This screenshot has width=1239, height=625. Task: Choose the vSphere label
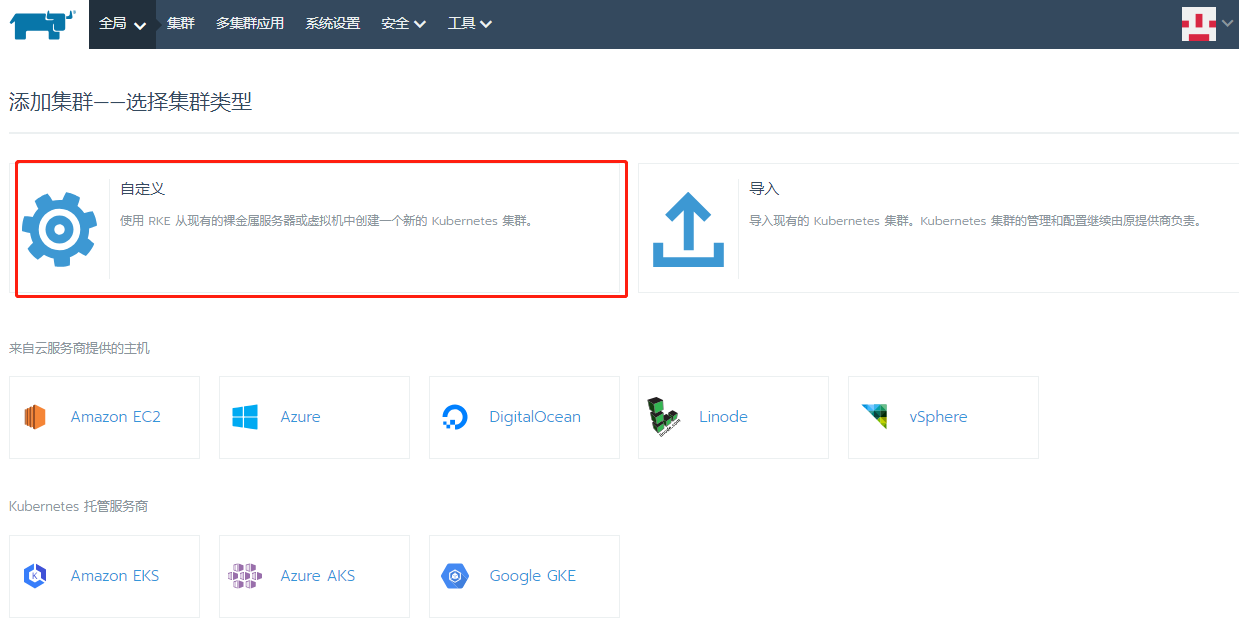[x=938, y=417]
